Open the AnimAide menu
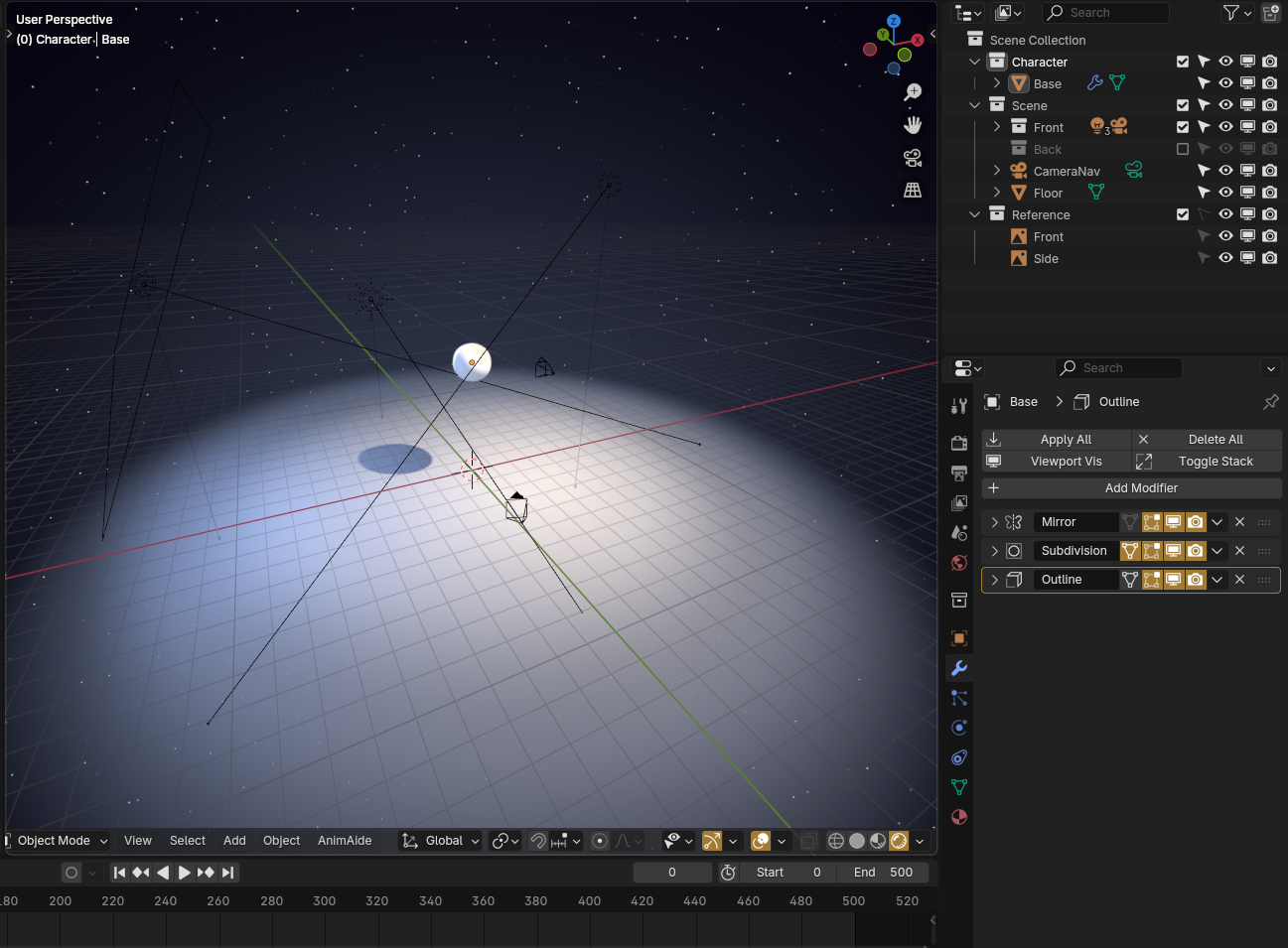The image size is (1288, 948). tap(345, 841)
